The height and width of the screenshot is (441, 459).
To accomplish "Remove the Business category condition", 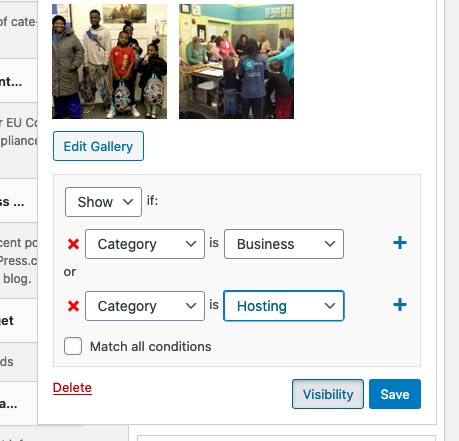I will 73,244.
